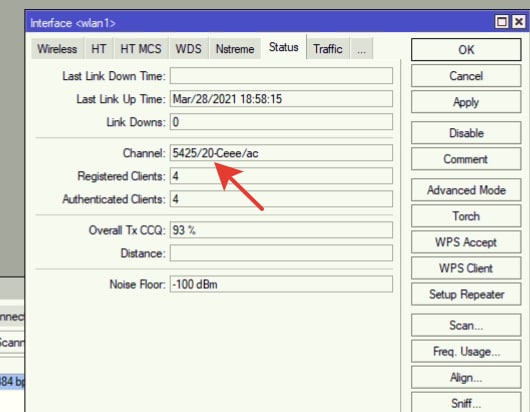
Task: Click the Link Downs value field
Action: 281,122
